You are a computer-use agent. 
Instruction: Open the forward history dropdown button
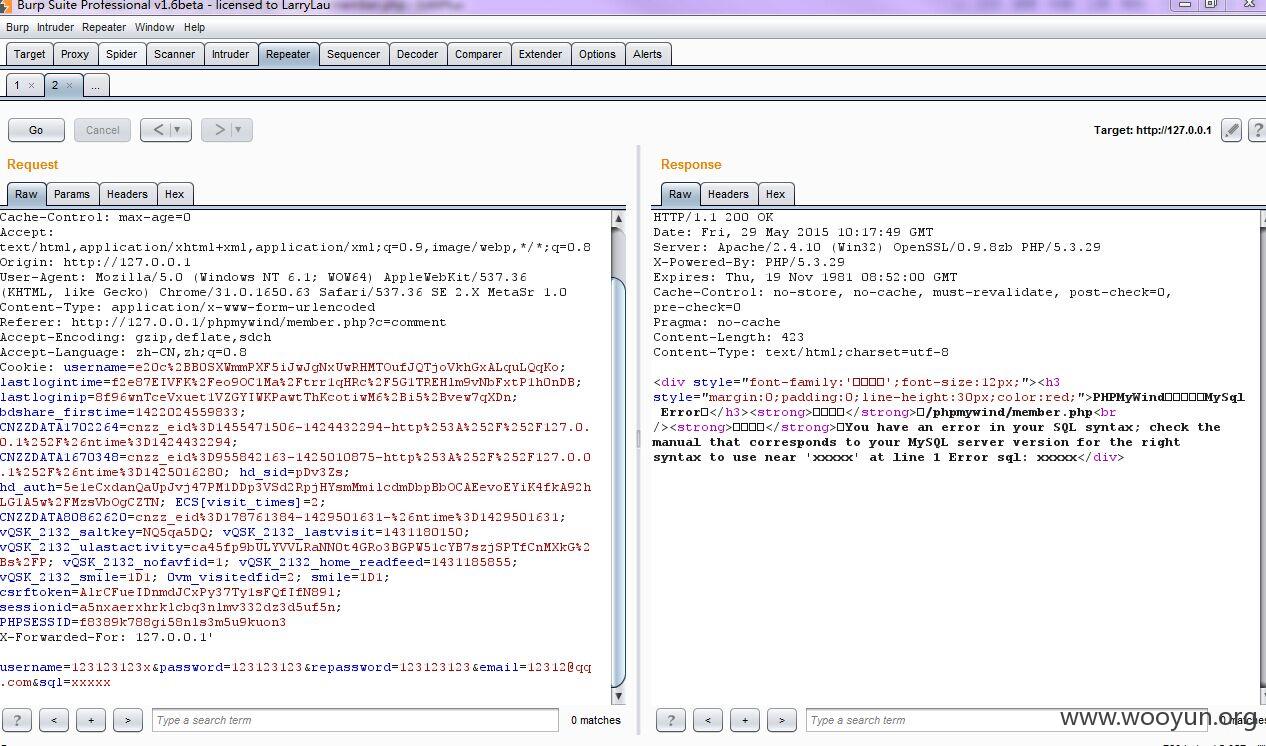227,130
